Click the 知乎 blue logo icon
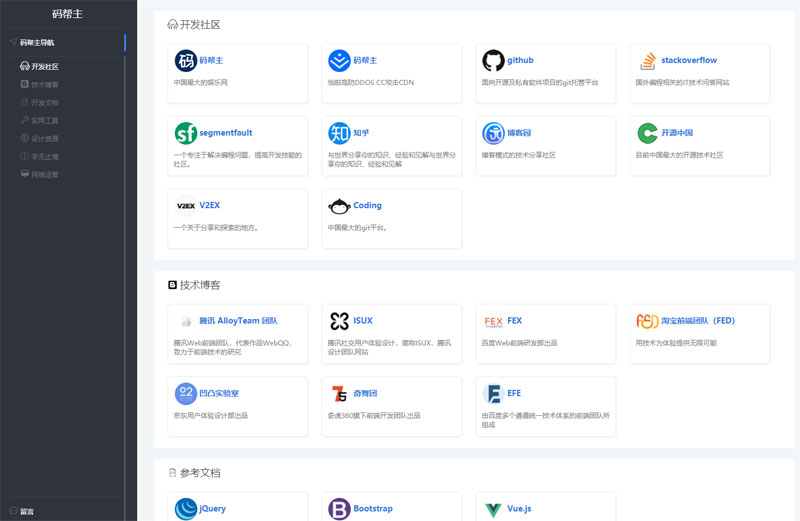The height and width of the screenshot is (521, 800). tap(339, 133)
